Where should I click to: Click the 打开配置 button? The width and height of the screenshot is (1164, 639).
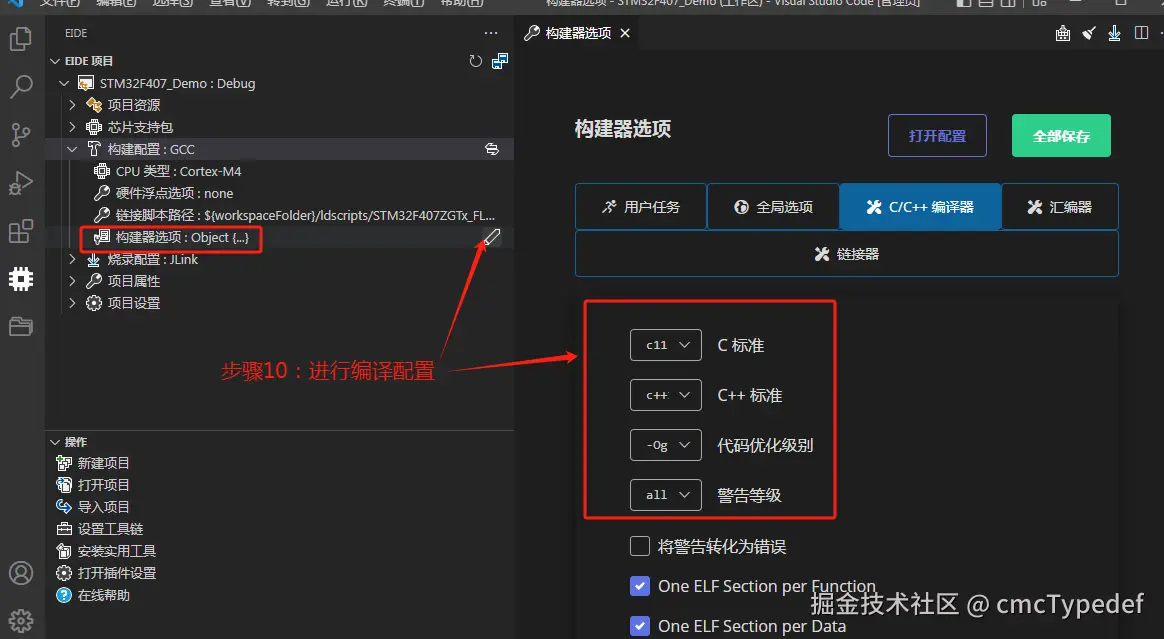938,136
